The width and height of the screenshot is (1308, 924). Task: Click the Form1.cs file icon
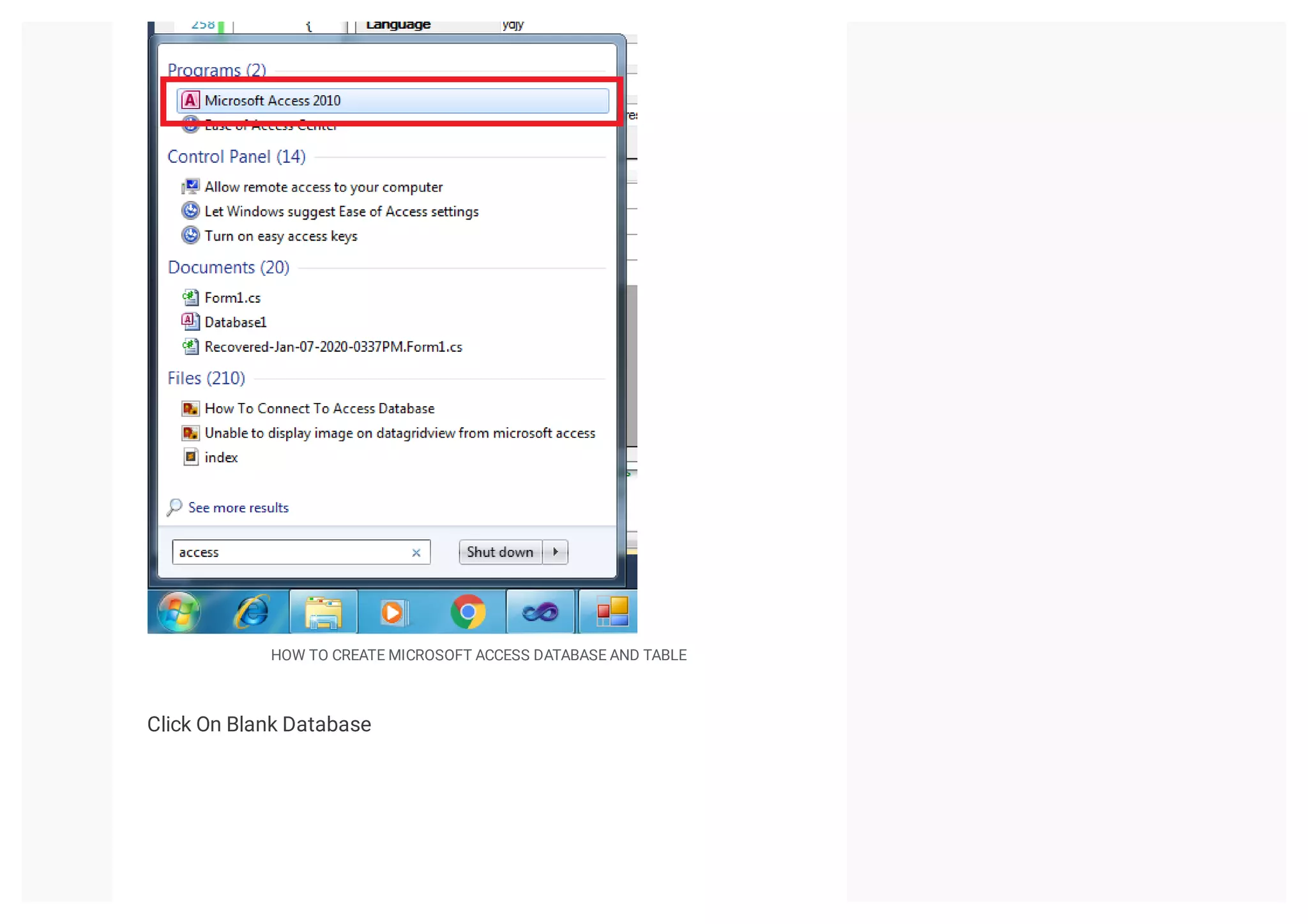point(190,297)
